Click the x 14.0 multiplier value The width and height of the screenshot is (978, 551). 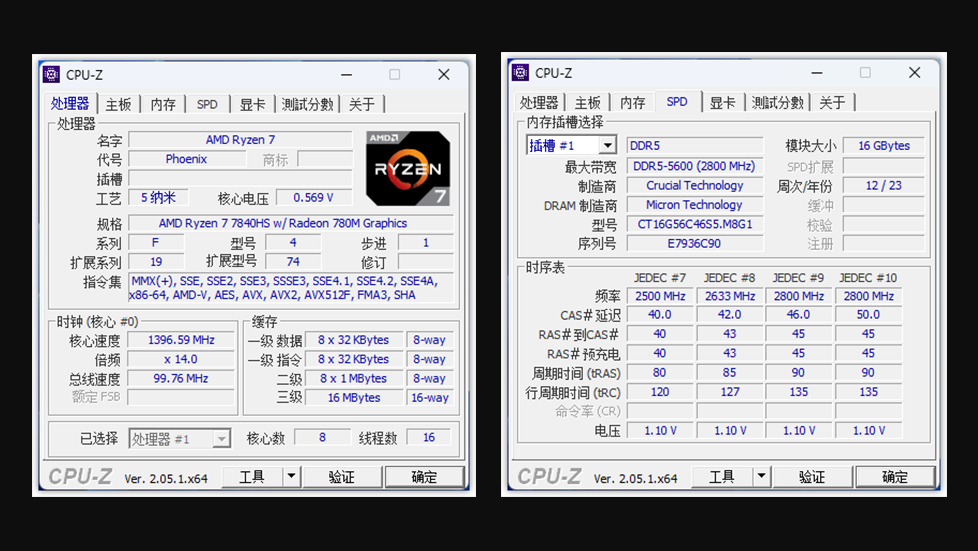pos(181,359)
